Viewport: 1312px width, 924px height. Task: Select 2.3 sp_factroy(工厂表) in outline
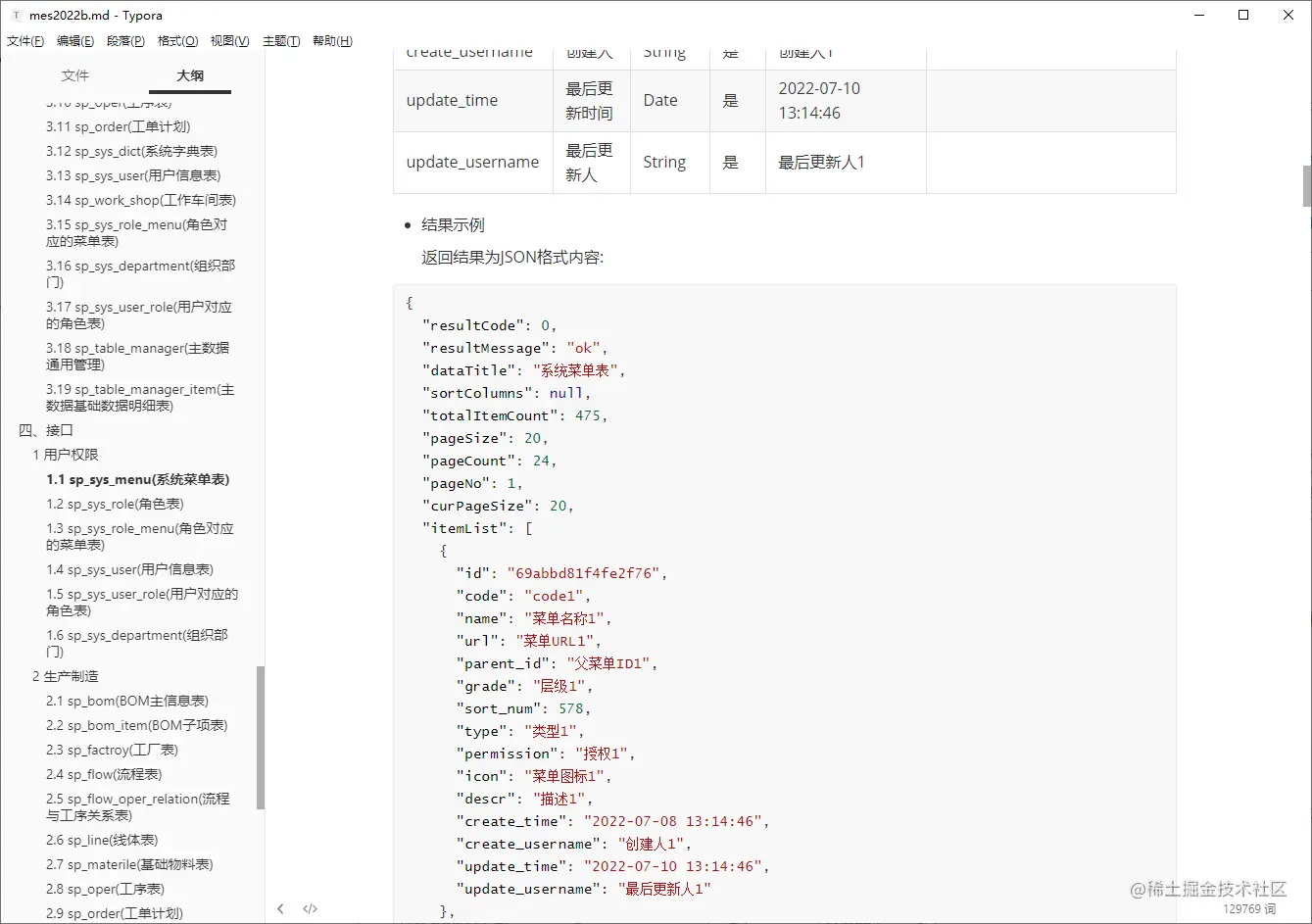point(112,750)
